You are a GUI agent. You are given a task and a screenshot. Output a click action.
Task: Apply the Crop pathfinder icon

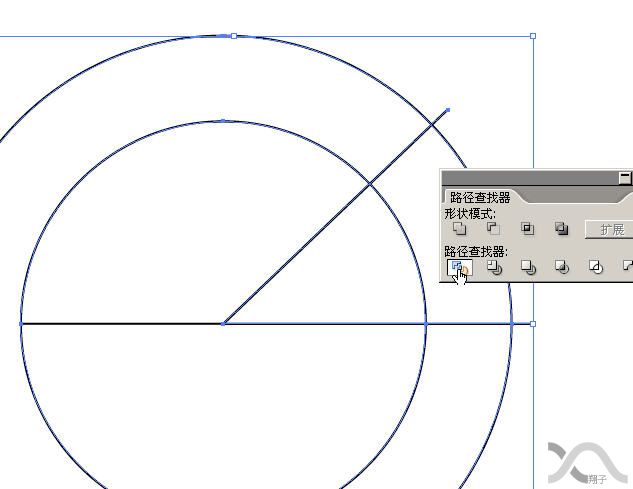pos(562,267)
